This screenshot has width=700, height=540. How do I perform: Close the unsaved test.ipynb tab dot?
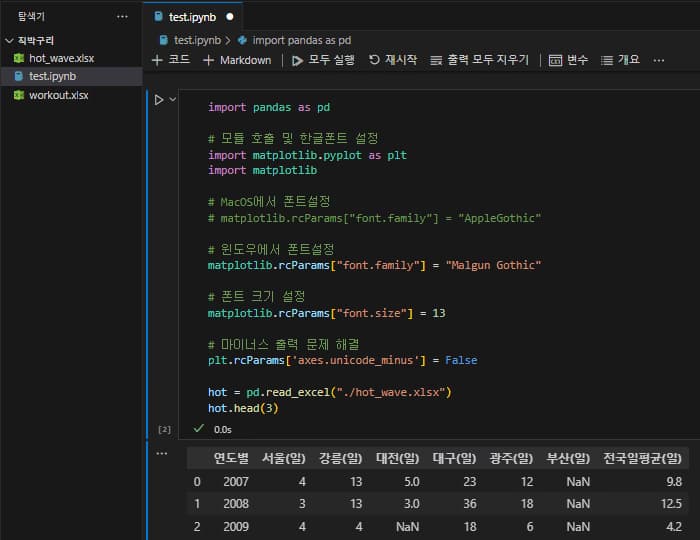231,17
